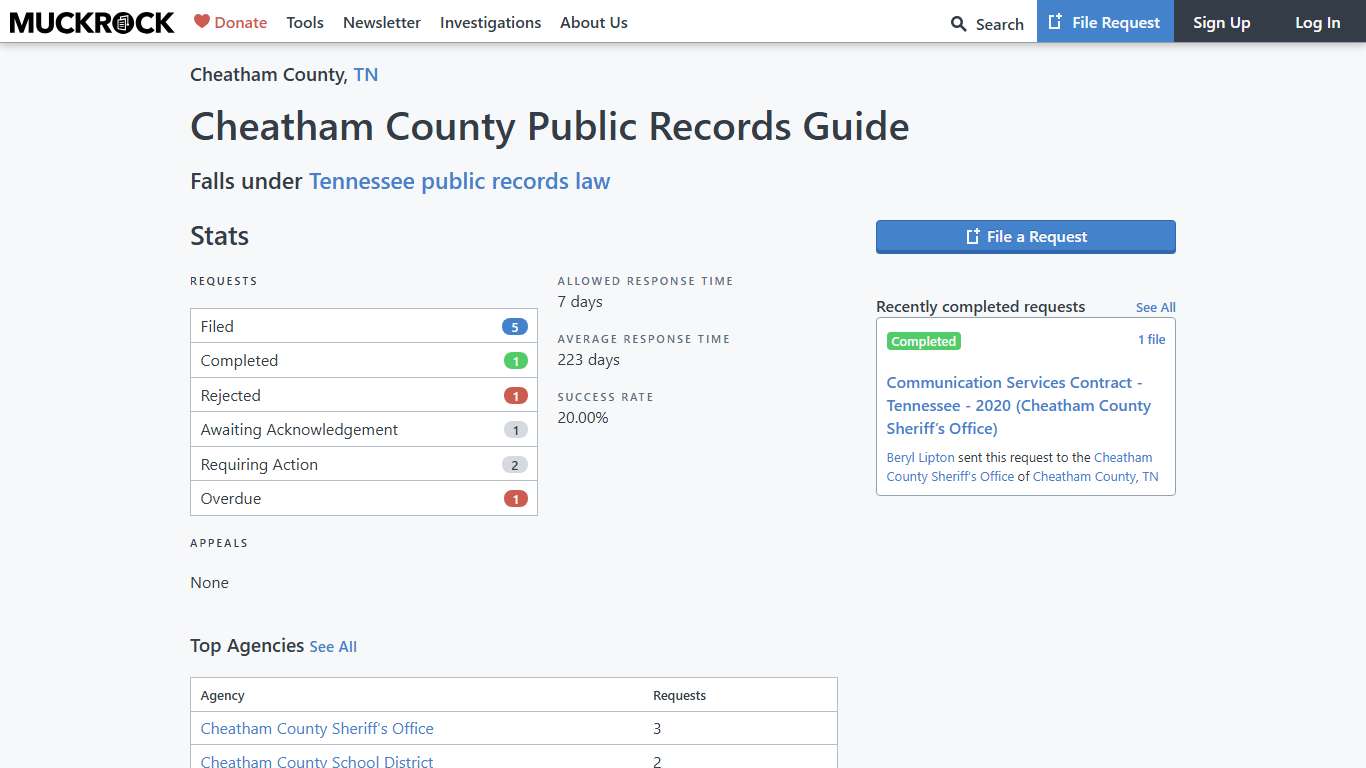
Task: Open Communication Services Contract request link
Action: (1019, 405)
